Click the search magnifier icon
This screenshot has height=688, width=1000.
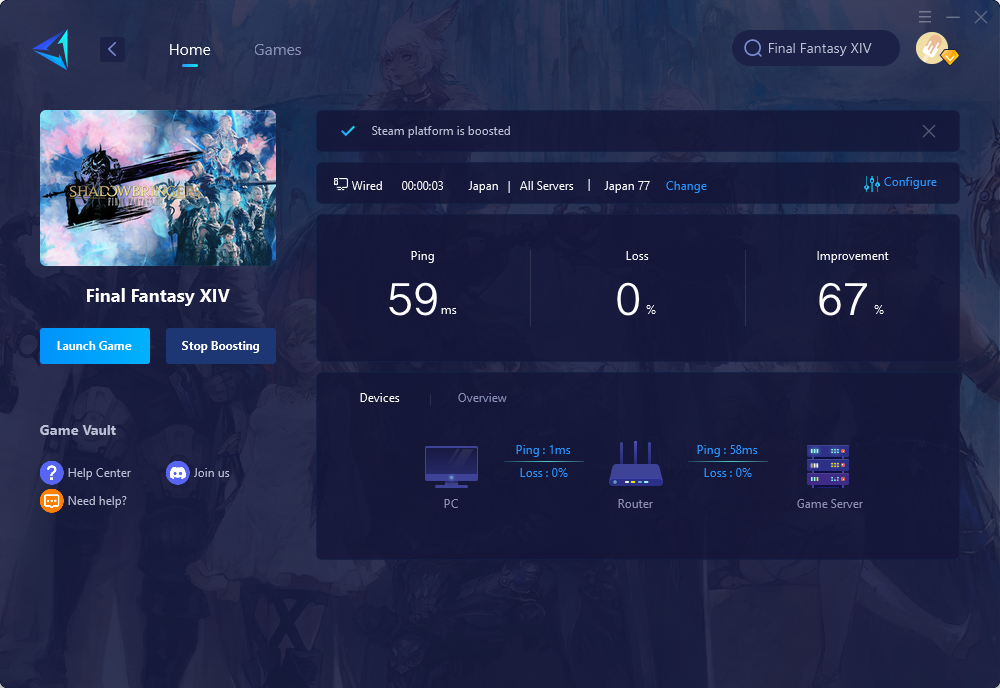click(x=753, y=48)
